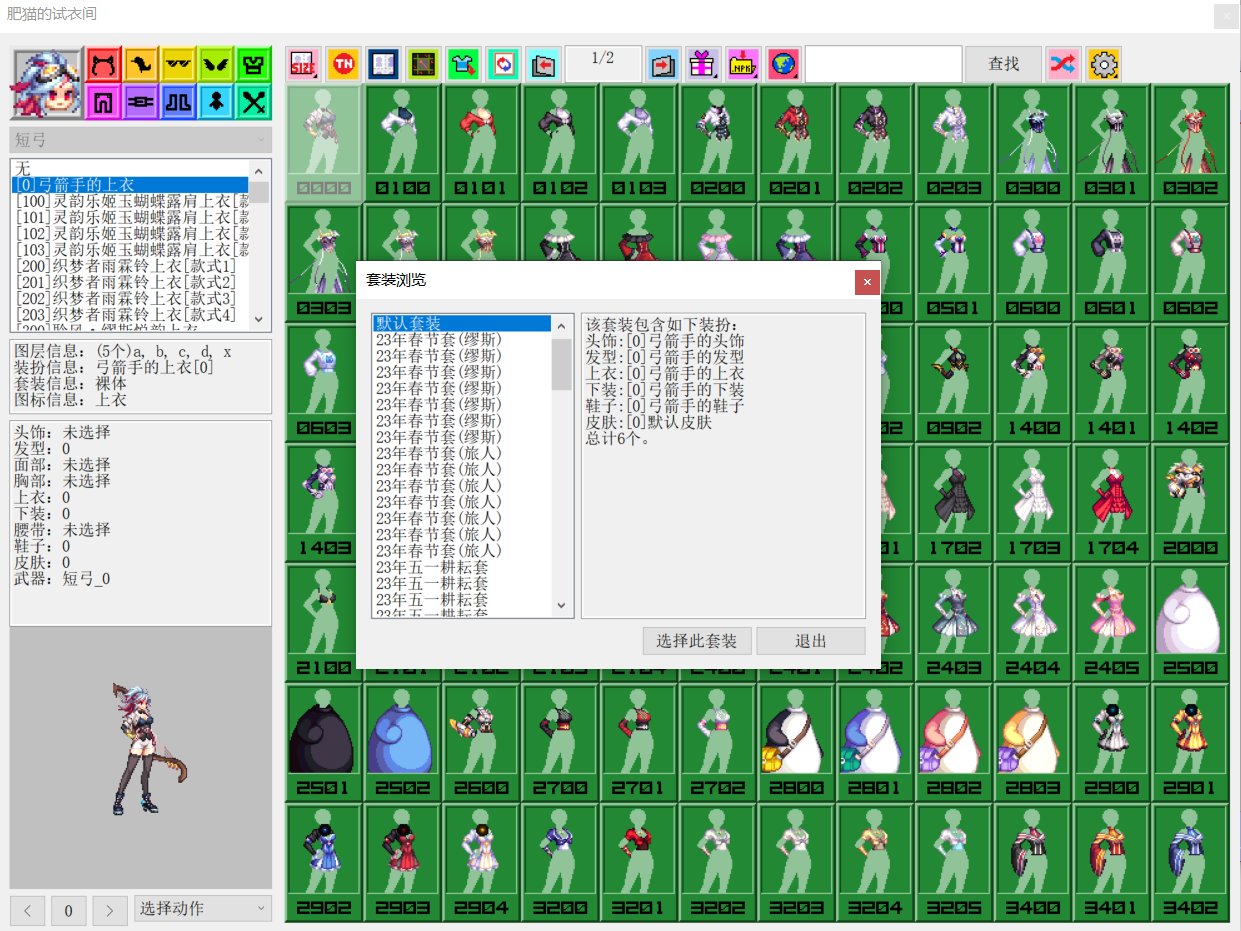Click the framed canvas toolbar icon
Viewport: 1241px width, 931px height.
point(424,65)
